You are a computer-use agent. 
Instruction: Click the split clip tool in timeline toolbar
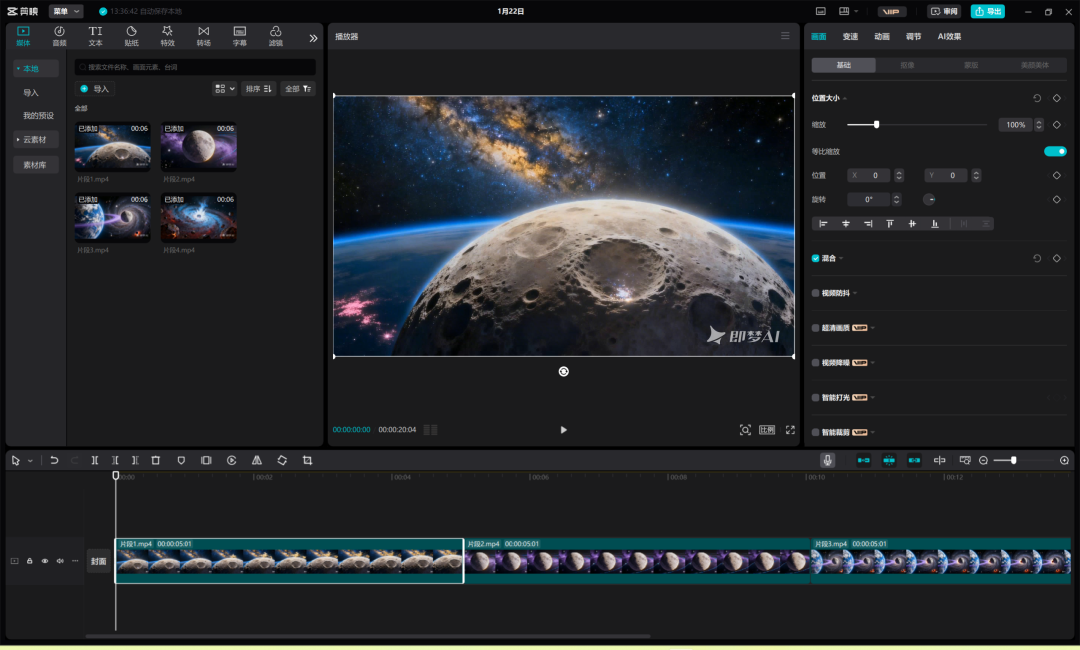click(95, 460)
